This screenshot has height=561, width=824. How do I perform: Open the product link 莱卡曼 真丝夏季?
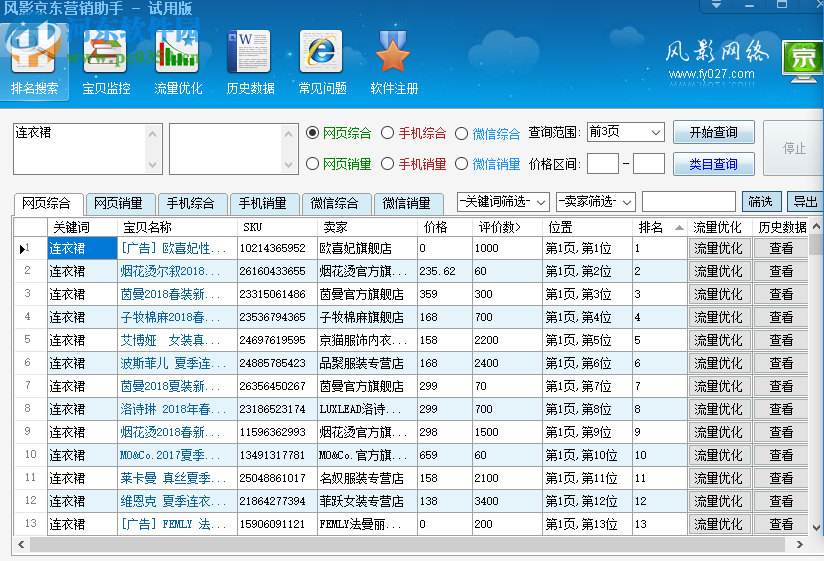point(173,479)
